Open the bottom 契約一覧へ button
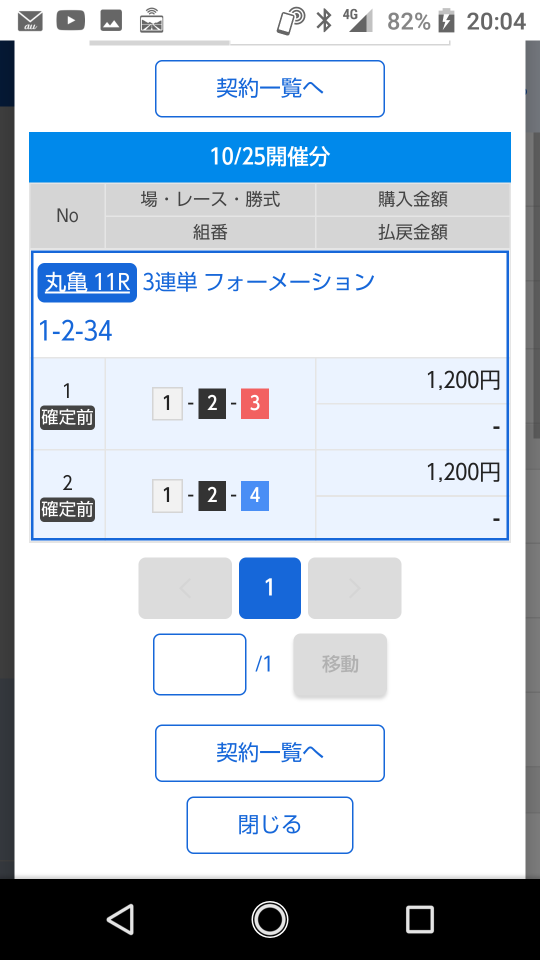This screenshot has width=540, height=960. 269,753
